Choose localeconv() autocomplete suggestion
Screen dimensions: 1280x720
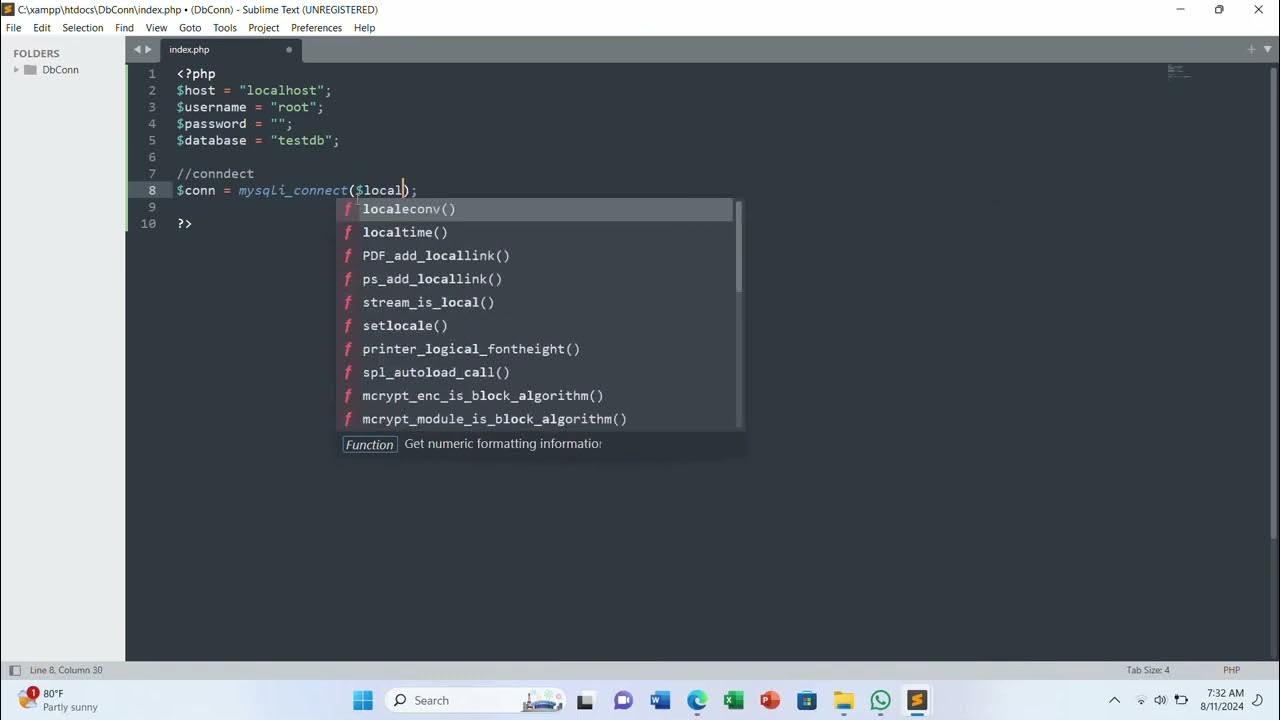535,209
